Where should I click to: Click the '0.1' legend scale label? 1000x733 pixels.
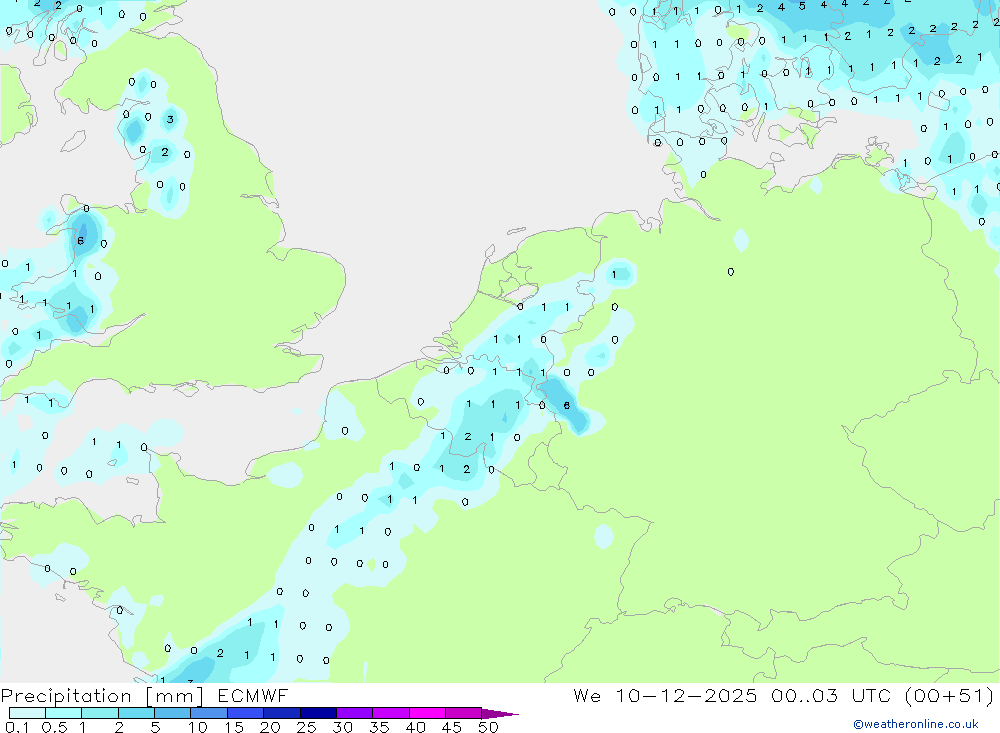coord(17,727)
